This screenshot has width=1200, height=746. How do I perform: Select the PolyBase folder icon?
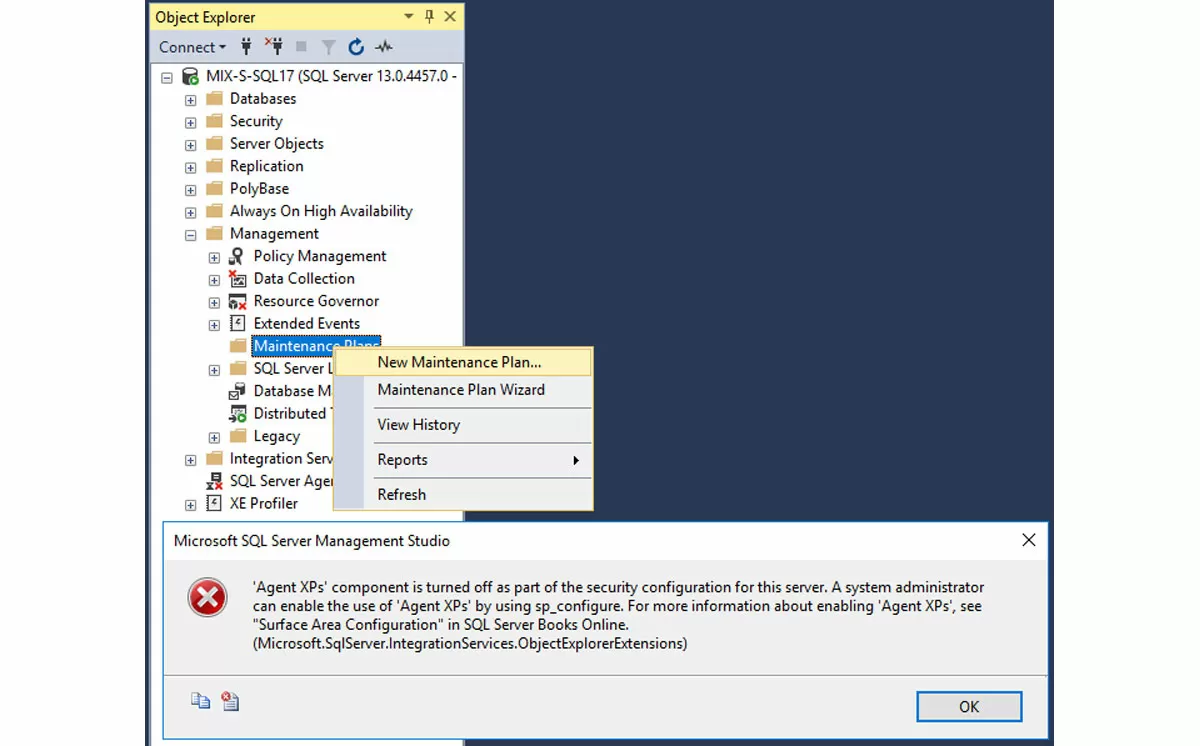pos(214,188)
